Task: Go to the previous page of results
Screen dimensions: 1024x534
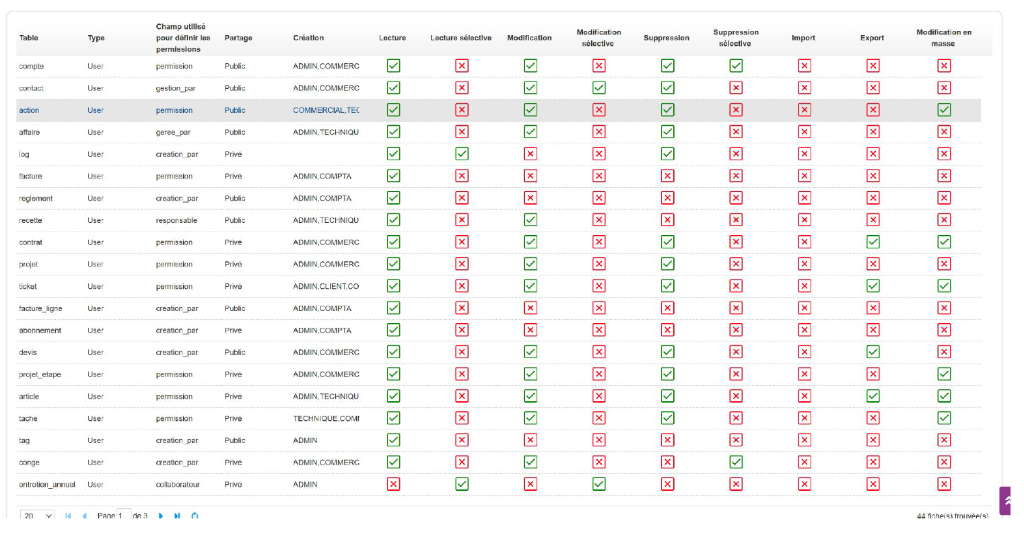Action: [84, 516]
